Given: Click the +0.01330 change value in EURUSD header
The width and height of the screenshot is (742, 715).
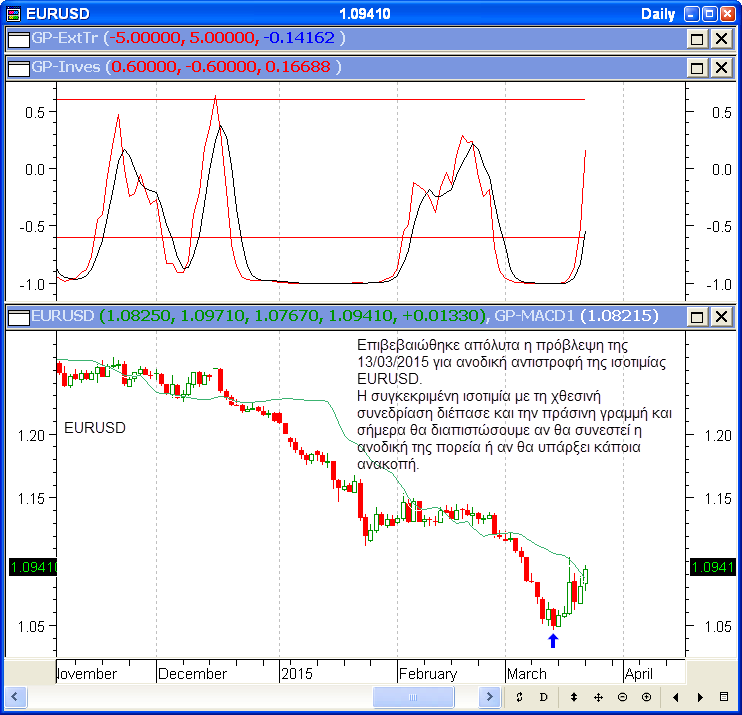Looking at the screenshot, I should click(x=442, y=316).
